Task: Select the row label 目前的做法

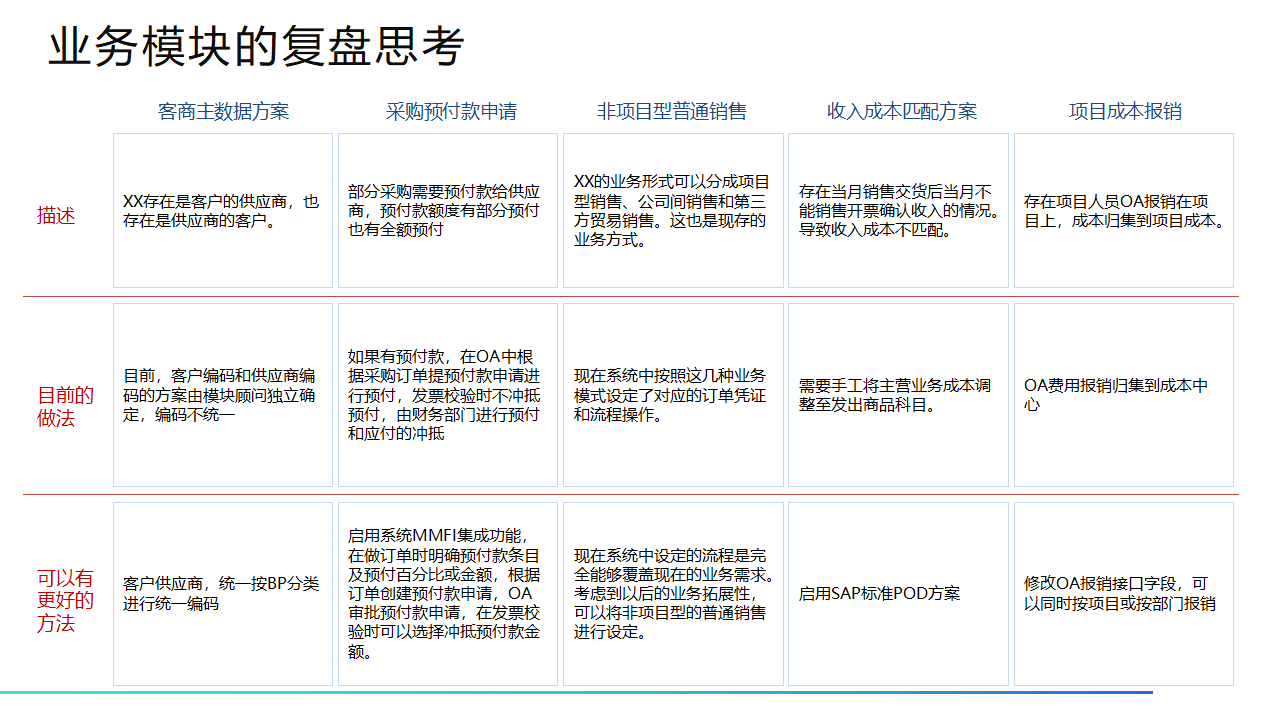Action: click(66, 406)
